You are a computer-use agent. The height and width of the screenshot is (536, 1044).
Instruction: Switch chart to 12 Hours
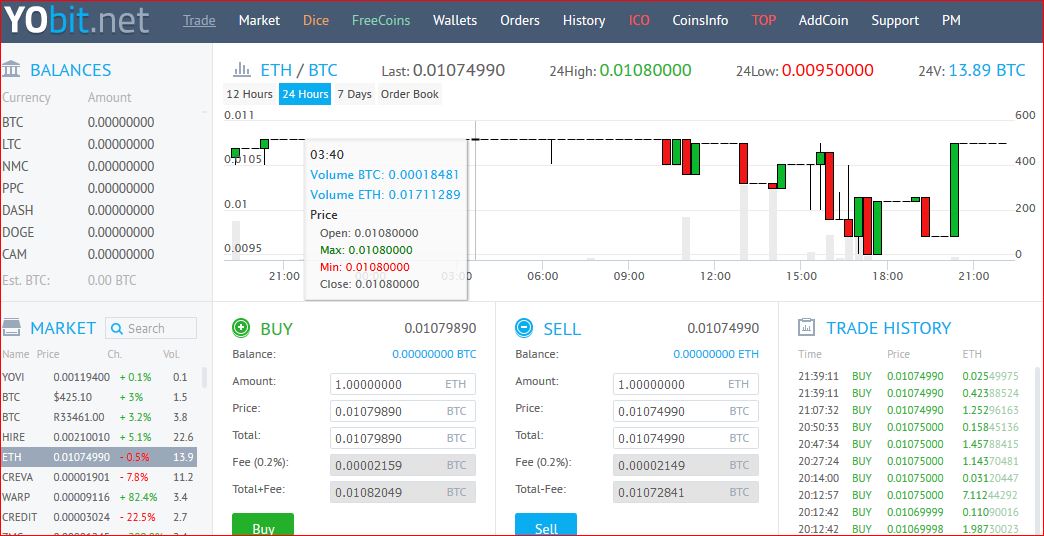(249, 94)
